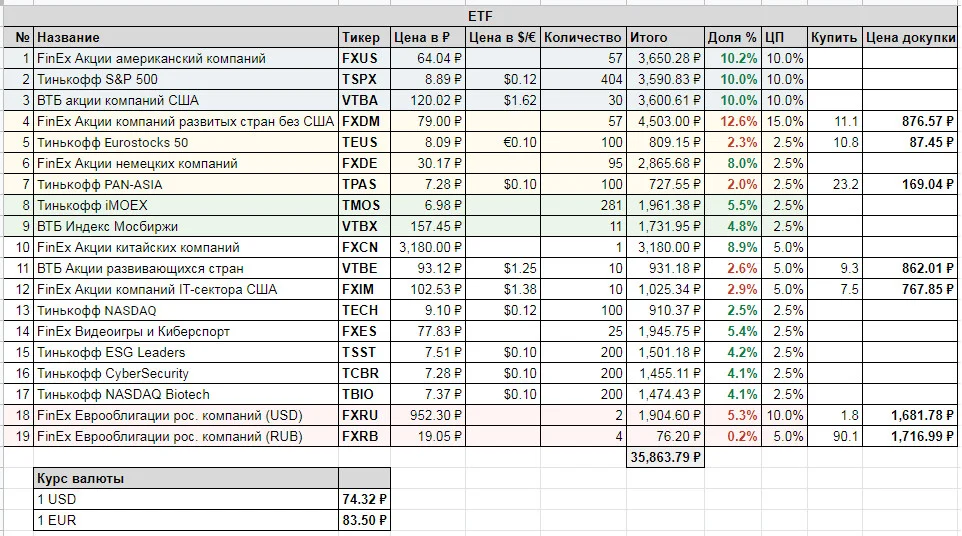962x536 pixels.
Task: Select the TECH ticker cell
Action: tap(364, 310)
